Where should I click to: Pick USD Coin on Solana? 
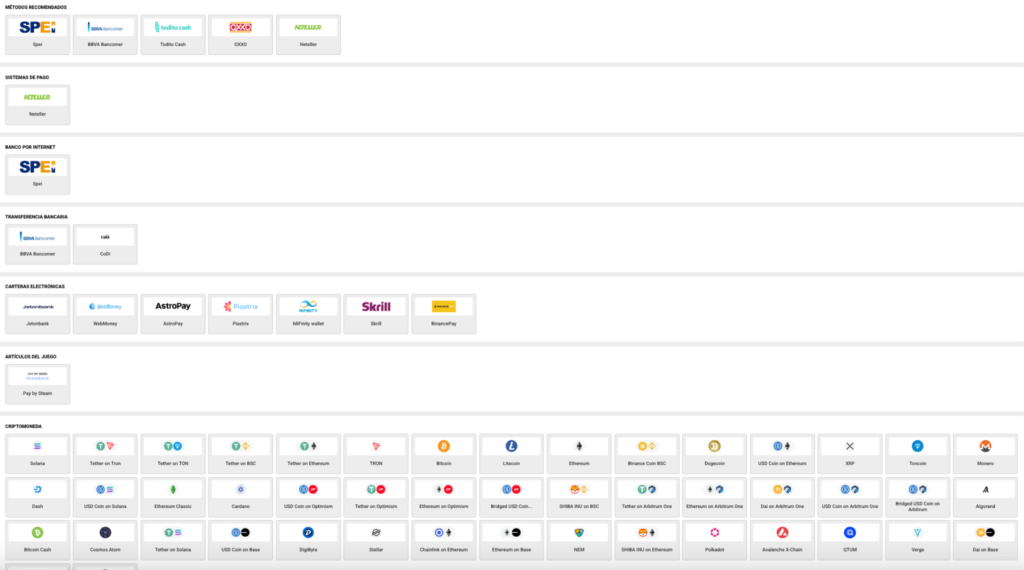click(105, 497)
